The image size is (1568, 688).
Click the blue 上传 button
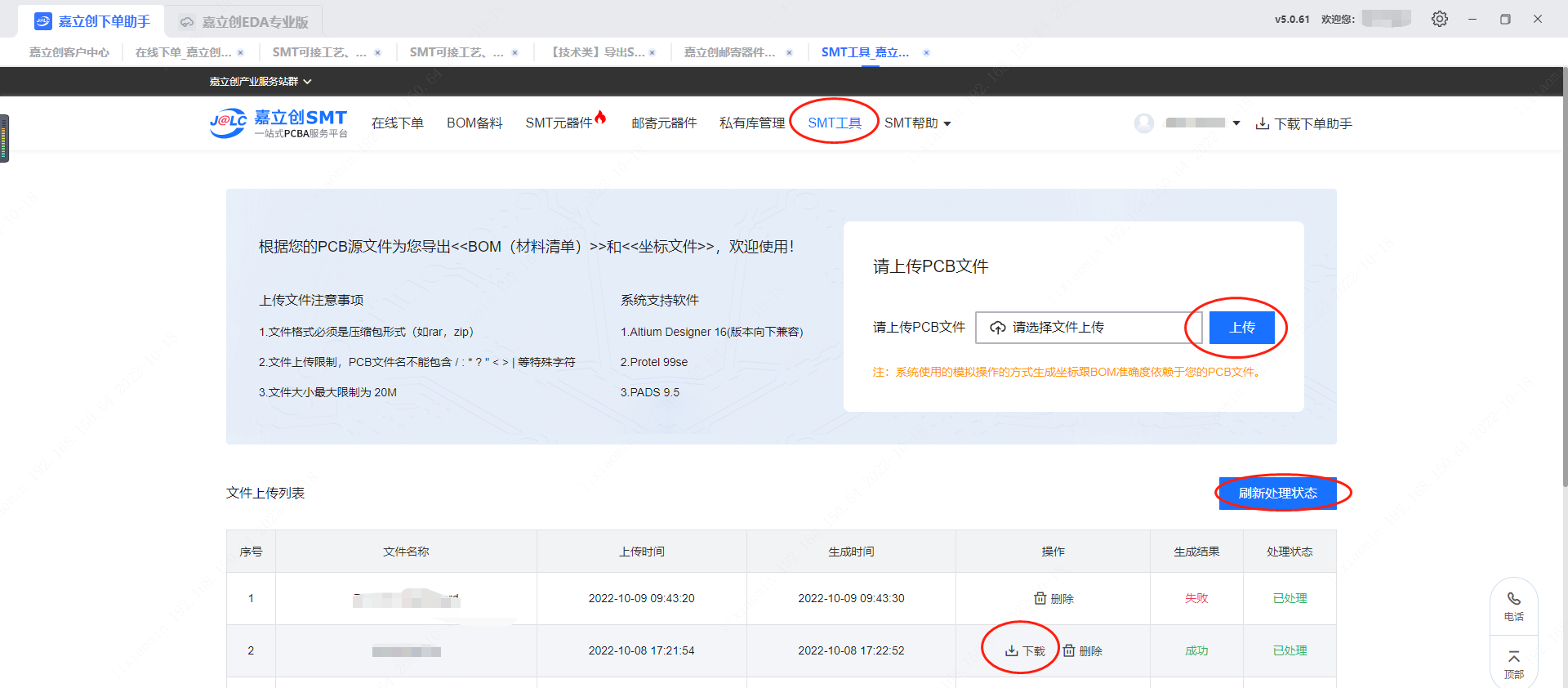(x=1241, y=328)
